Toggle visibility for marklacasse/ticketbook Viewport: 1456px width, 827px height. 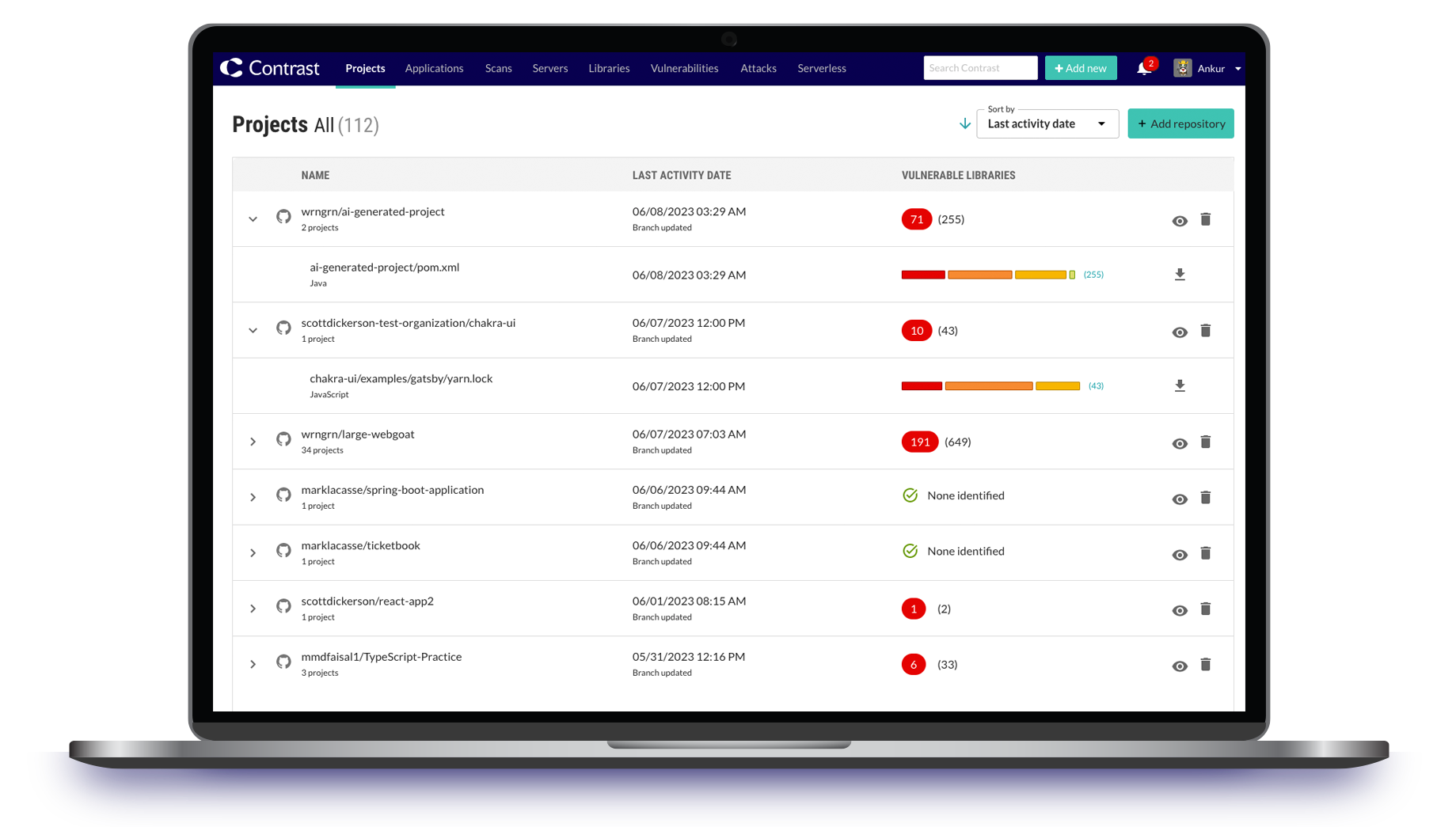1179,555
